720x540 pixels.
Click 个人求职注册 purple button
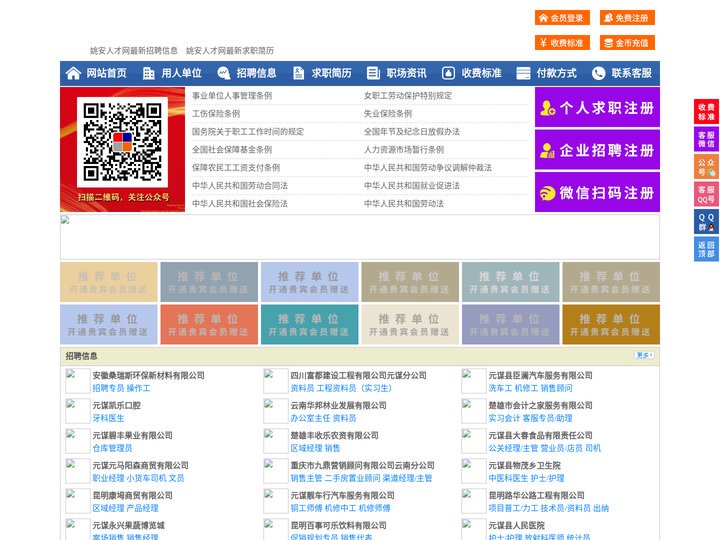(x=597, y=107)
